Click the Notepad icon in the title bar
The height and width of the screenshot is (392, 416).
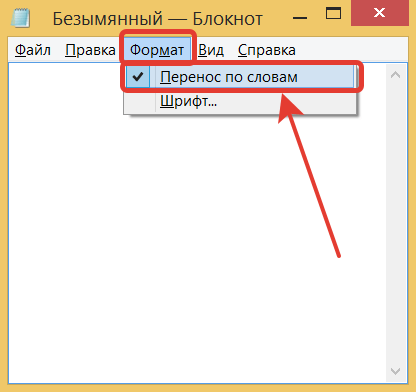tap(21, 18)
